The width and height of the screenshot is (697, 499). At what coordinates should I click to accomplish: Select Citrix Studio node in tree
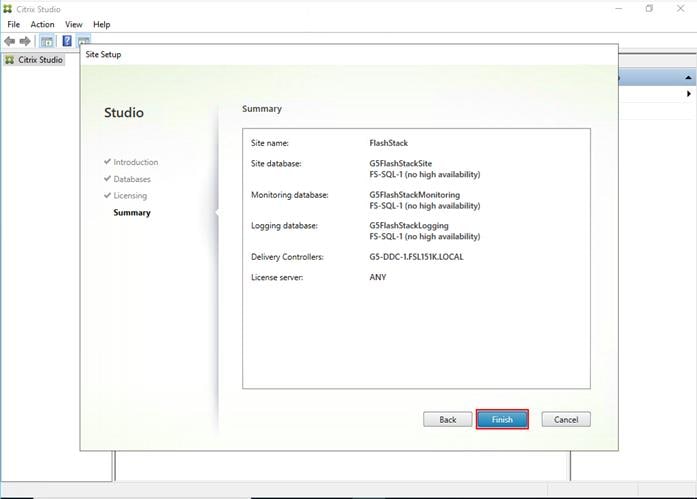(35, 60)
